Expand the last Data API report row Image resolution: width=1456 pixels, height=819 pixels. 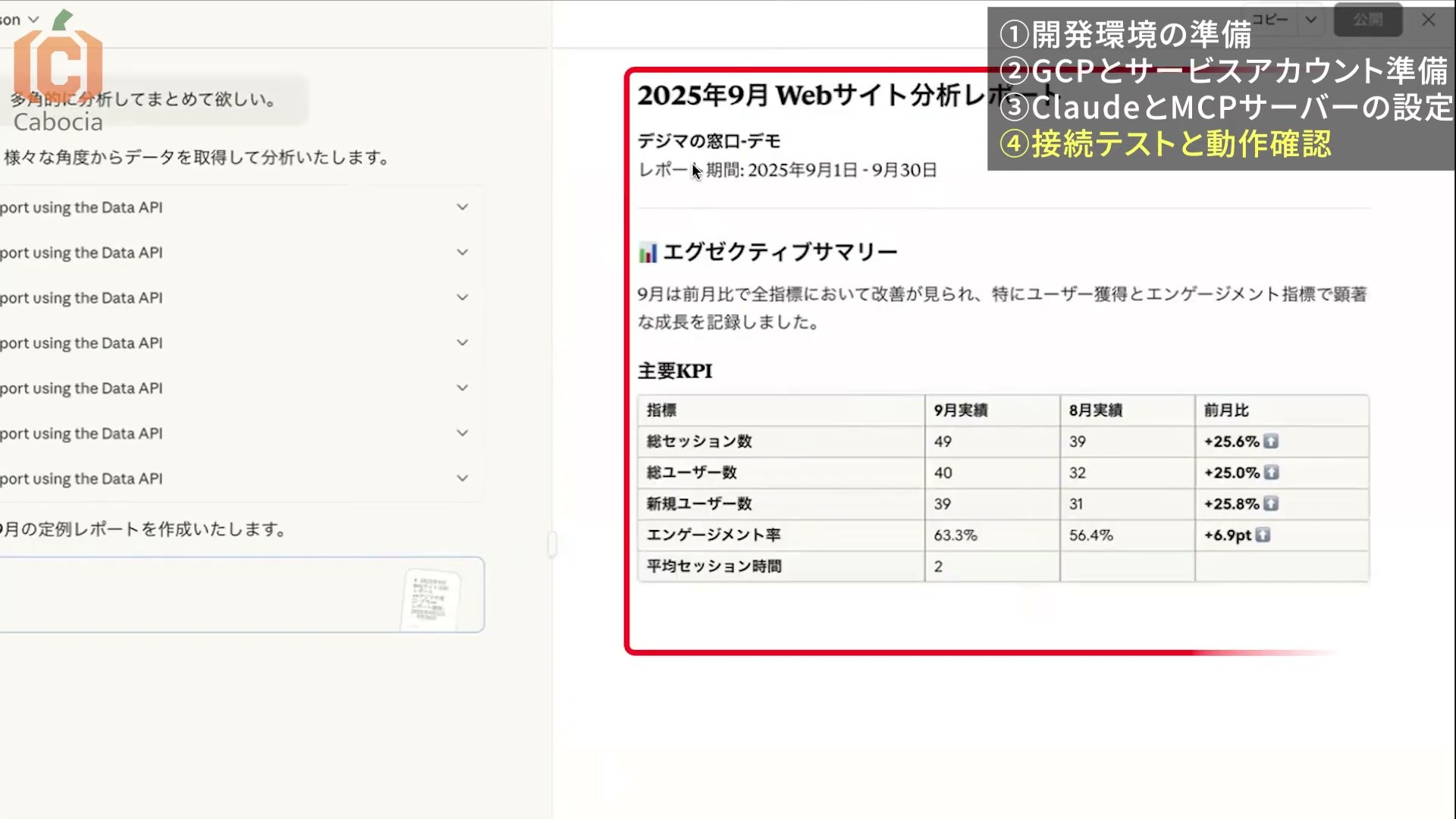tap(462, 479)
